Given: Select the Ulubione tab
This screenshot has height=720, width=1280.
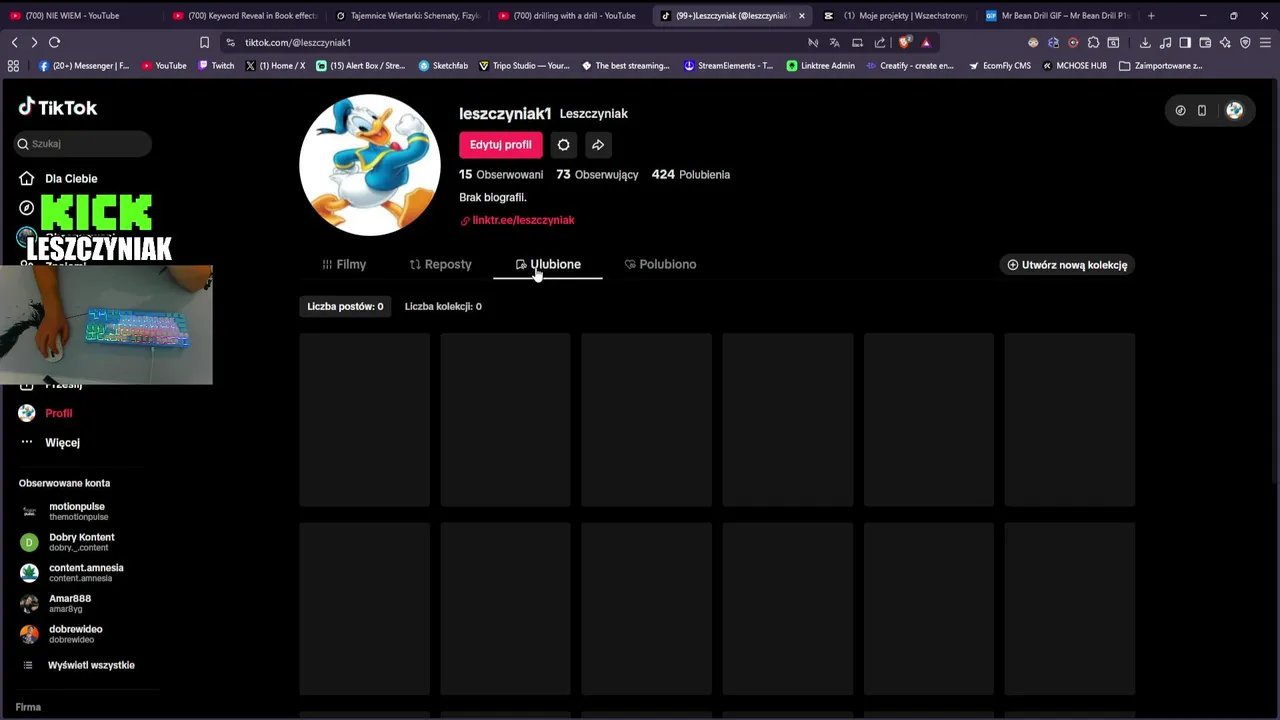Looking at the screenshot, I should click(x=548, y=264).
